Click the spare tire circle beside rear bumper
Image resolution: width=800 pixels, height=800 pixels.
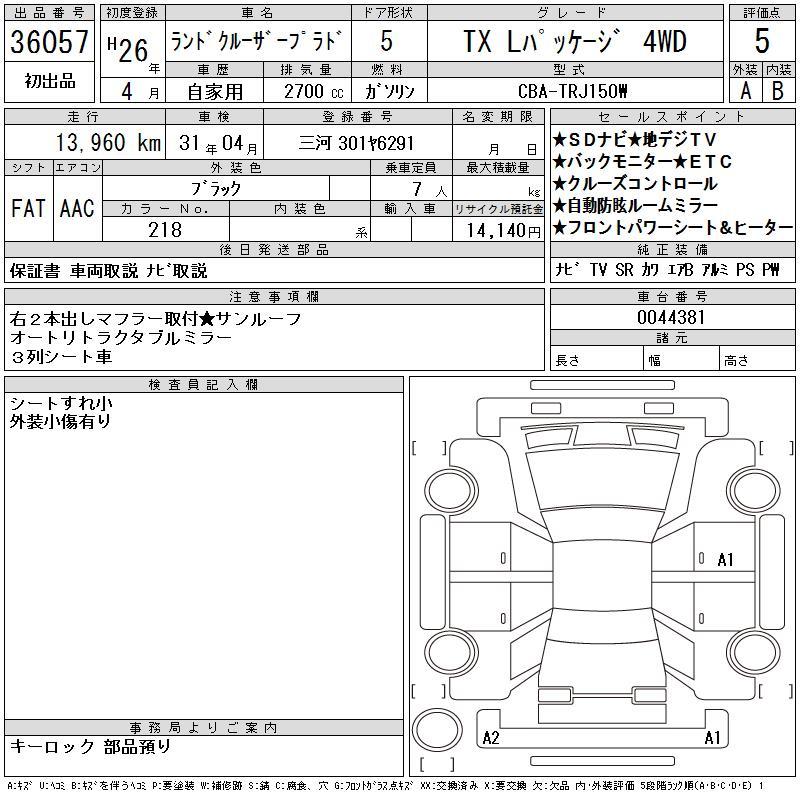[x=437, y=730]
